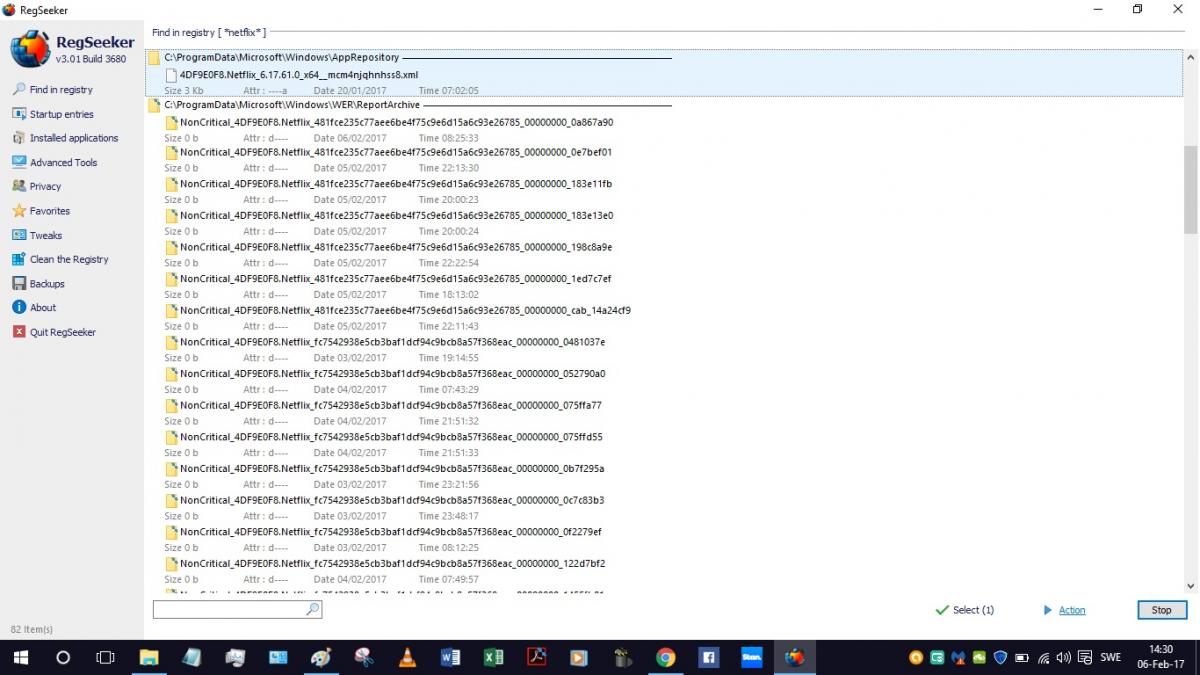Select entry ending in 0b7f295a

point(392,468)
